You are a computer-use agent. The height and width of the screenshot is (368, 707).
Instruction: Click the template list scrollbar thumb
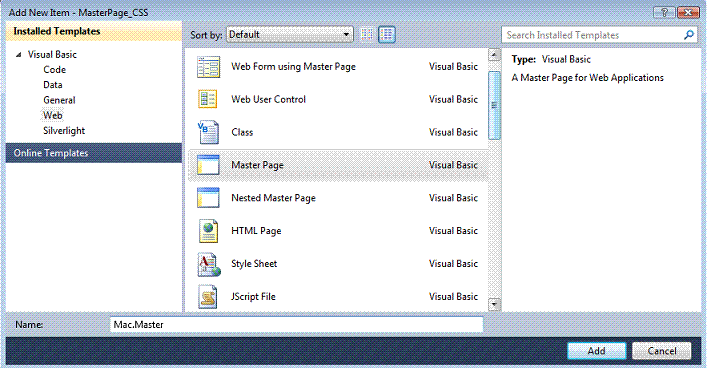coord(494,105)
